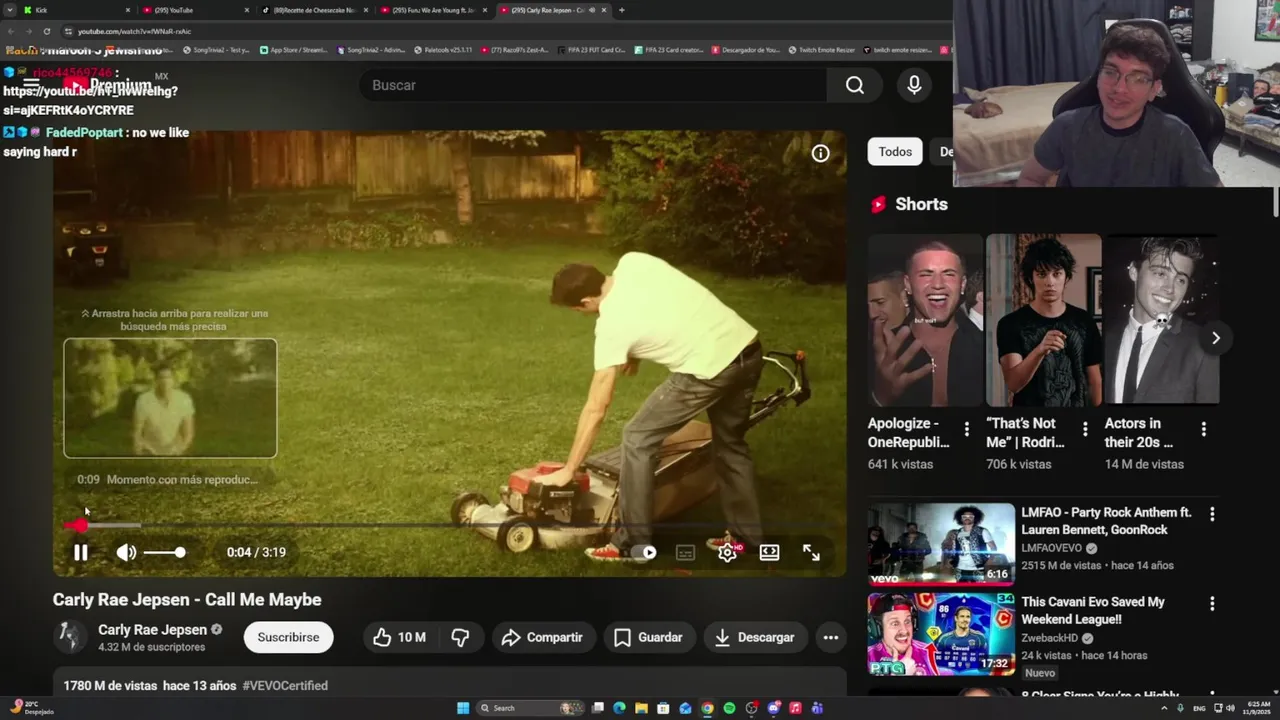Open options for Party Rock Anthem video
Screen dimensions: 1280x720
pyautogui.click(x=1212, y=514)
